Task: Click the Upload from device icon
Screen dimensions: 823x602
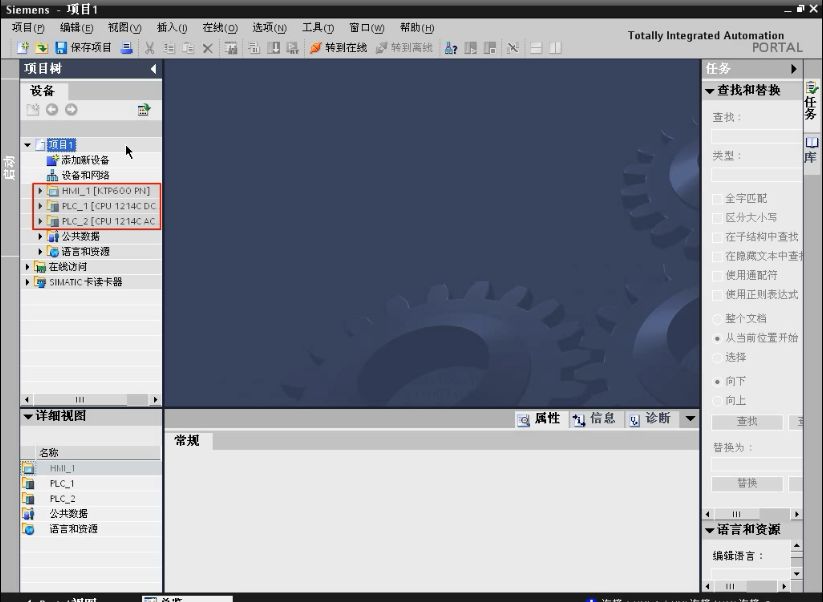Action: (x=292, y=48)
